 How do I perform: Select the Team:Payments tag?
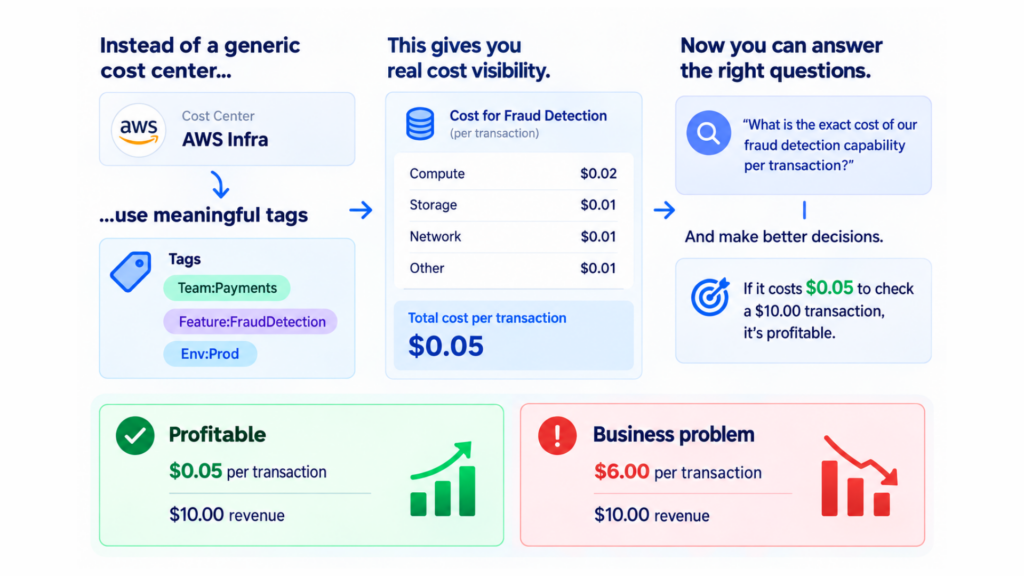227,288
